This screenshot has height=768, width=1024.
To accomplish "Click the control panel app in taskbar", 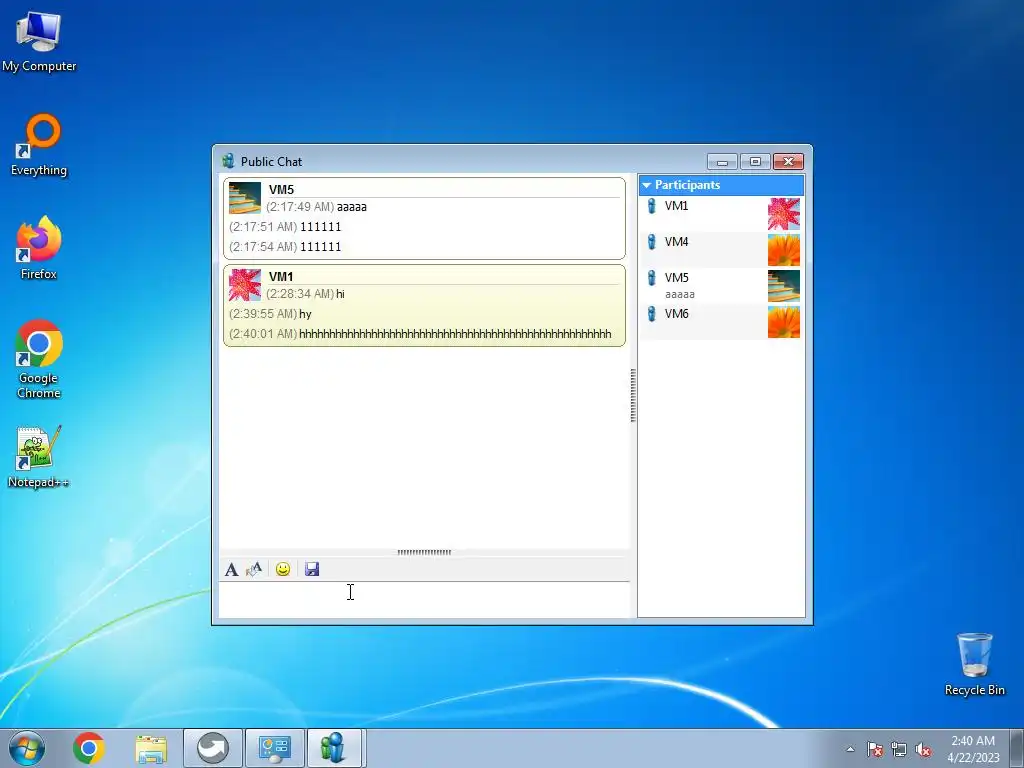I will coord(274,748).
